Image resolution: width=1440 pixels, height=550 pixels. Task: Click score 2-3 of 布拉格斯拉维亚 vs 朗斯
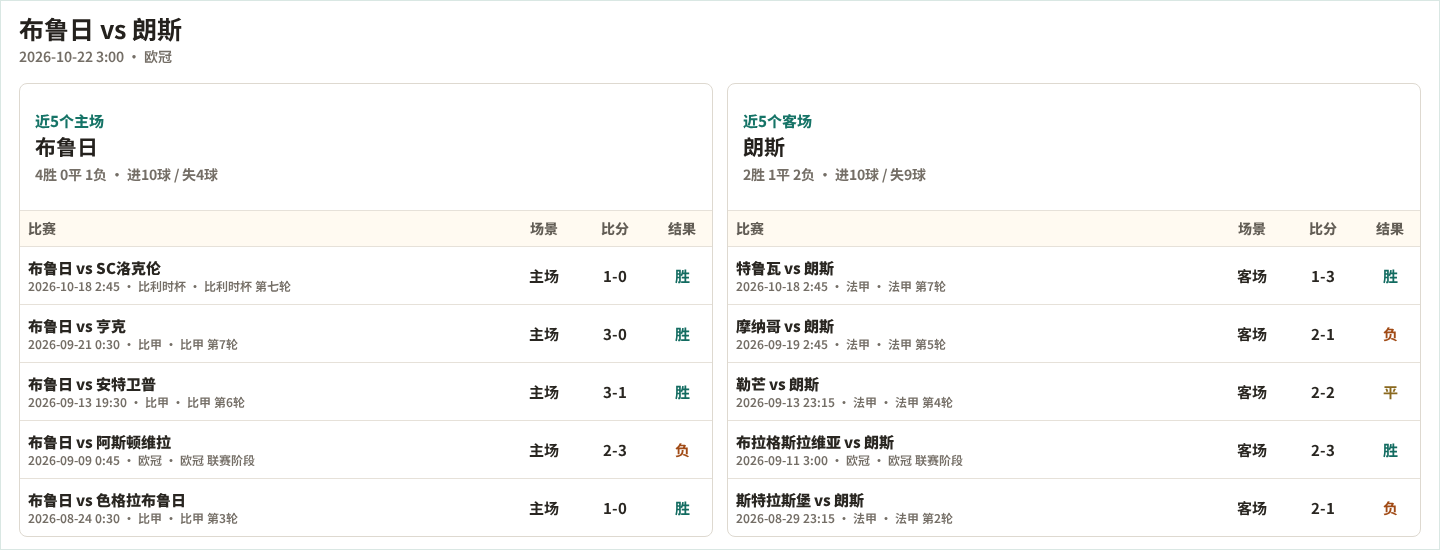point(1323,450)
